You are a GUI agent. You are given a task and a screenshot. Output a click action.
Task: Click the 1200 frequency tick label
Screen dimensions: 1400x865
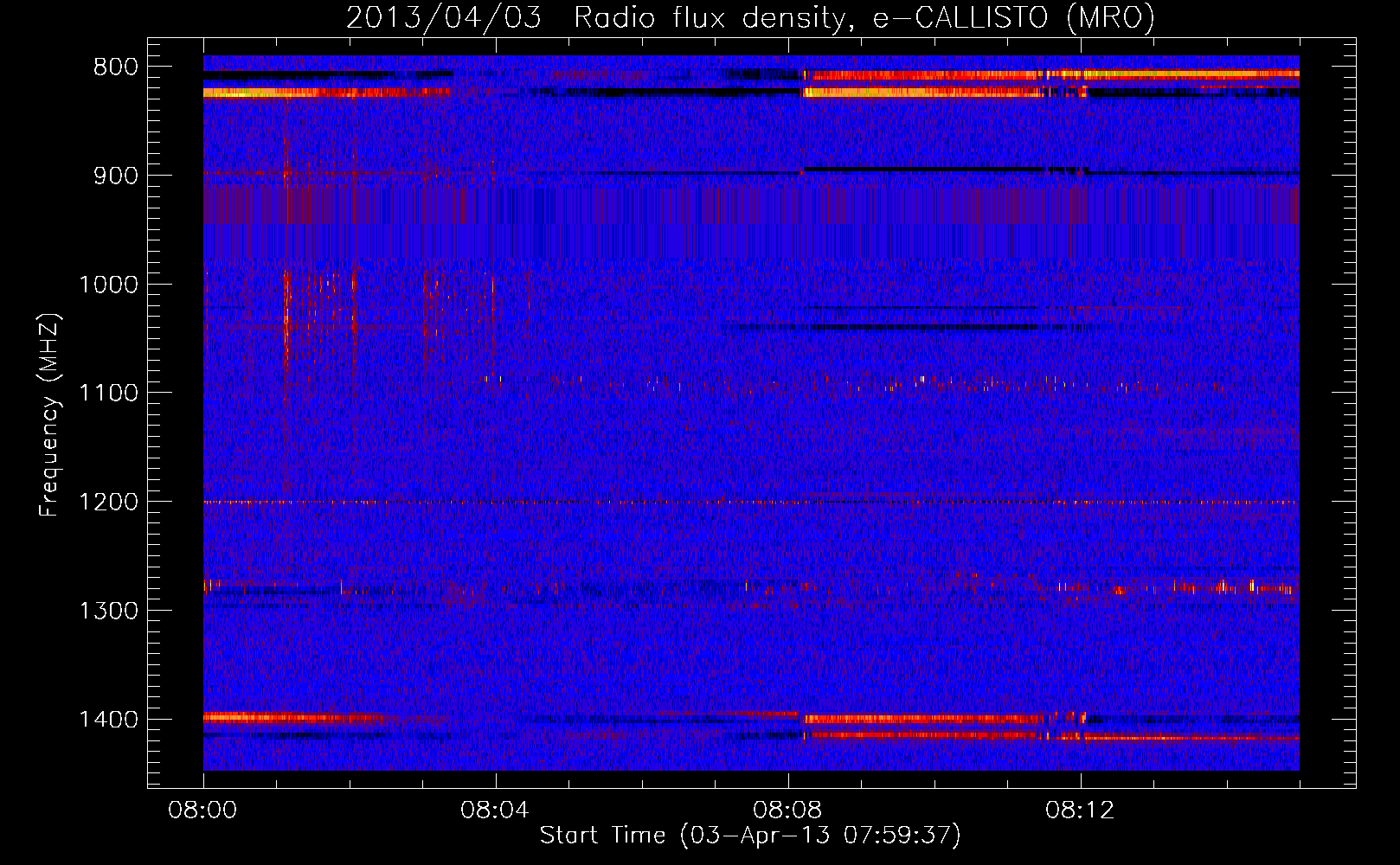[x=108, y=503]
